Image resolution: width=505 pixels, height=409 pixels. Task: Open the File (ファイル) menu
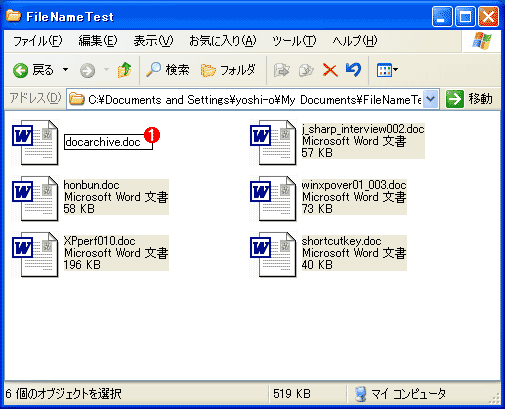coord(37,41)
